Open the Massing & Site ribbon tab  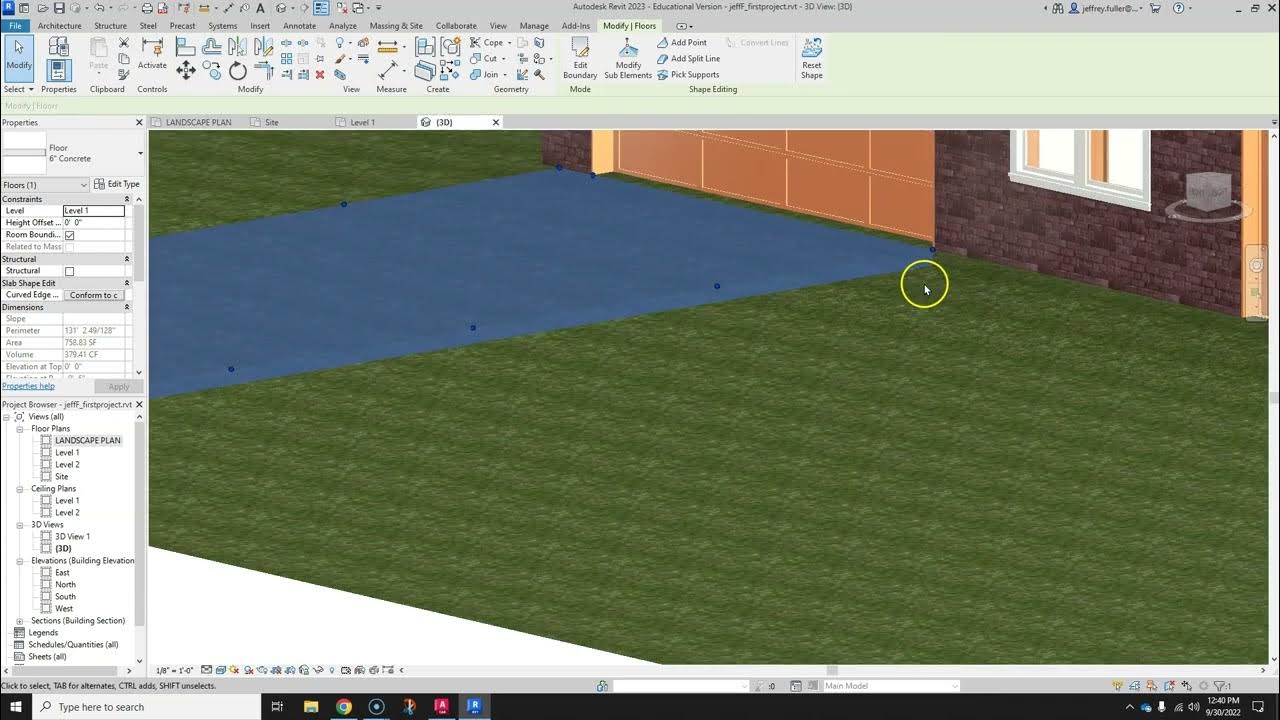tap(396, 26)
